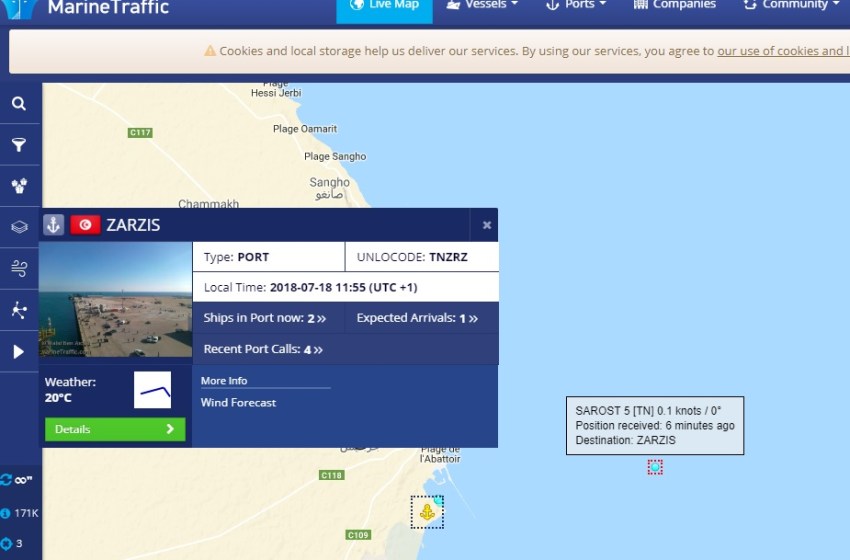The width and height of the screenshot is (850, 560).
Task: Click the Weather 20°C label
Action: point(70,390)
